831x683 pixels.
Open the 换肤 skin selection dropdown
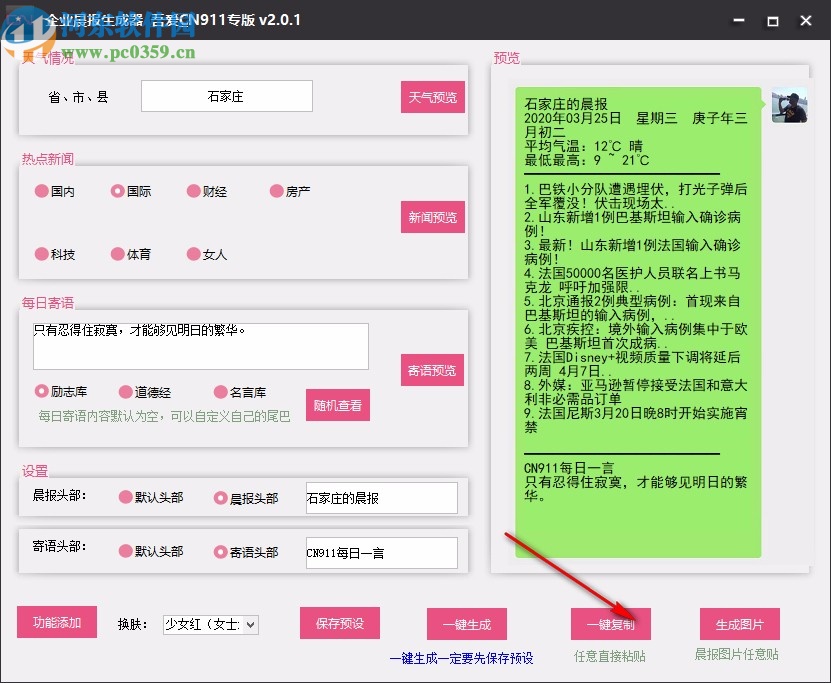point(210,624)
